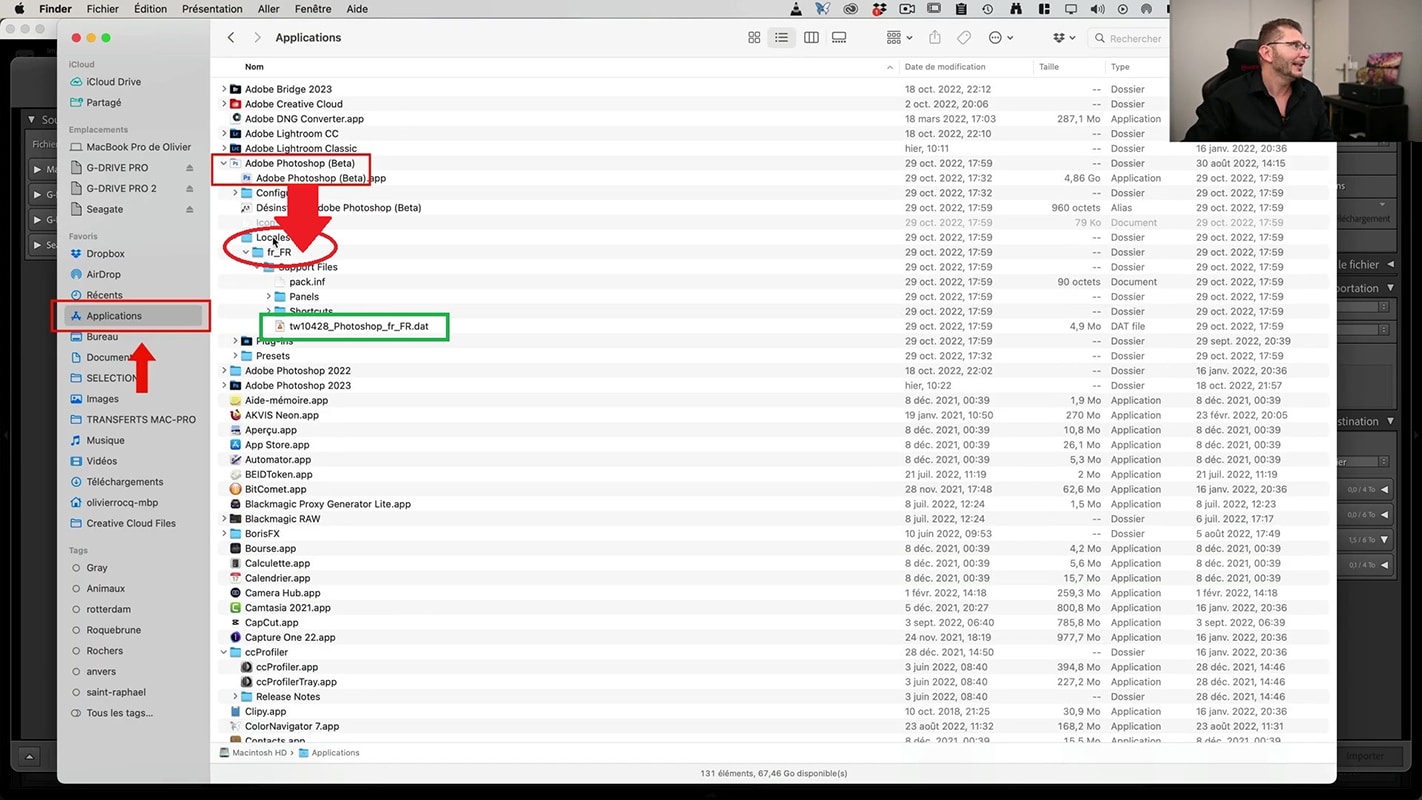This screenshot has height=800, width=1422.
Task: Collapse the Adobe Photoshop (Beta) folder
Action: coord(224,163)
